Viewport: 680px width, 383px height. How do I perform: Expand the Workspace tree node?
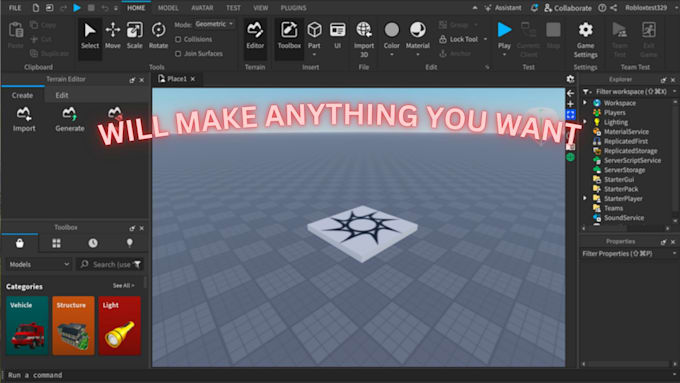pyautogui.click(x=585, y=103)
